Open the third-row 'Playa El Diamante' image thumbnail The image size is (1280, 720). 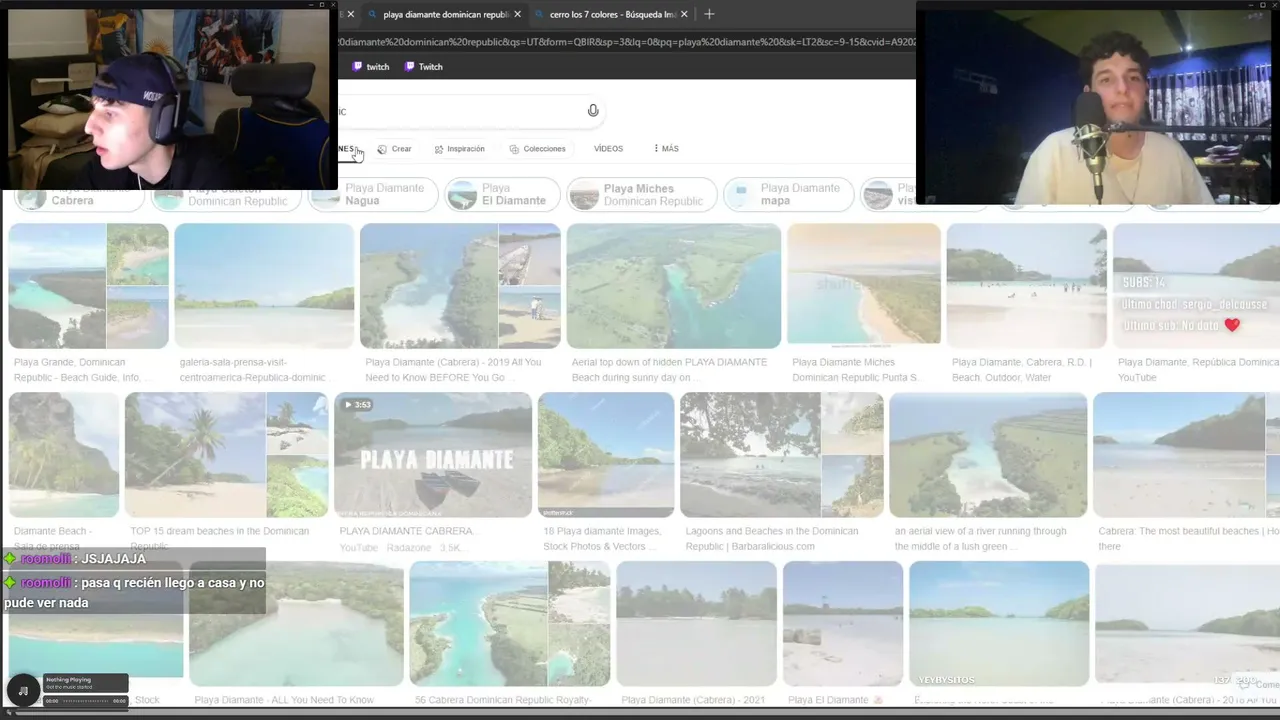tap(843, 624)
